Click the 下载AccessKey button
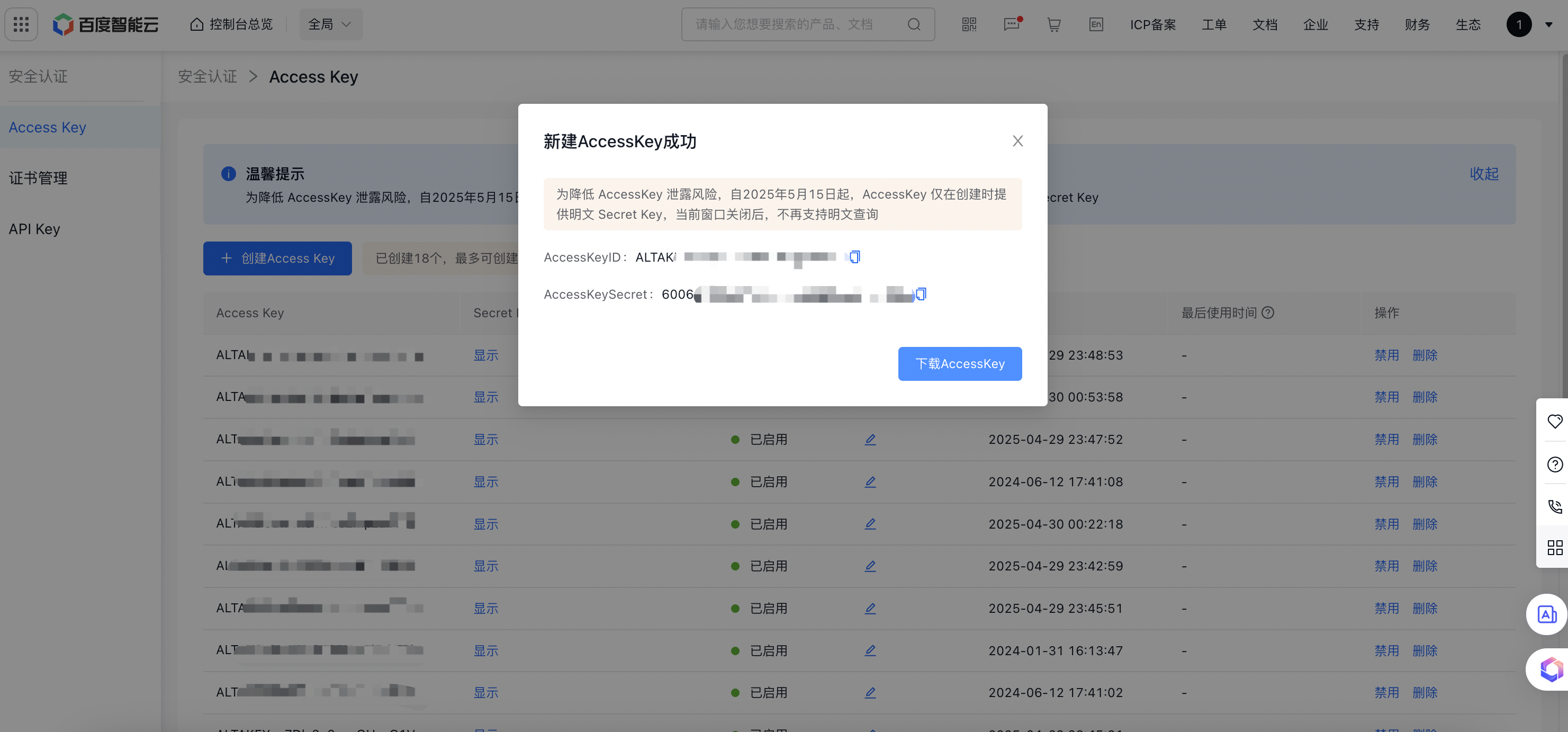1568x732 pixels. [x=960, y=363]
